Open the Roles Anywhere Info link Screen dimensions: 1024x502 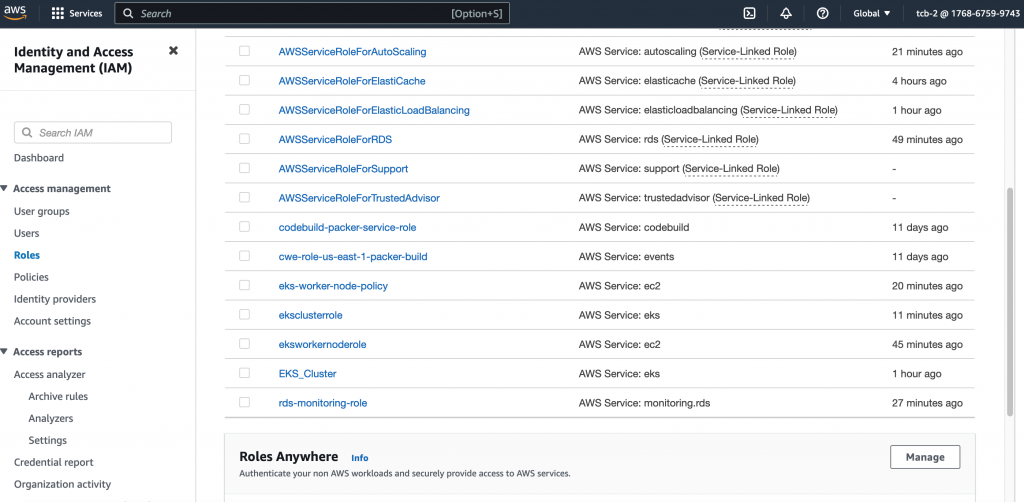tap(360, 458)
